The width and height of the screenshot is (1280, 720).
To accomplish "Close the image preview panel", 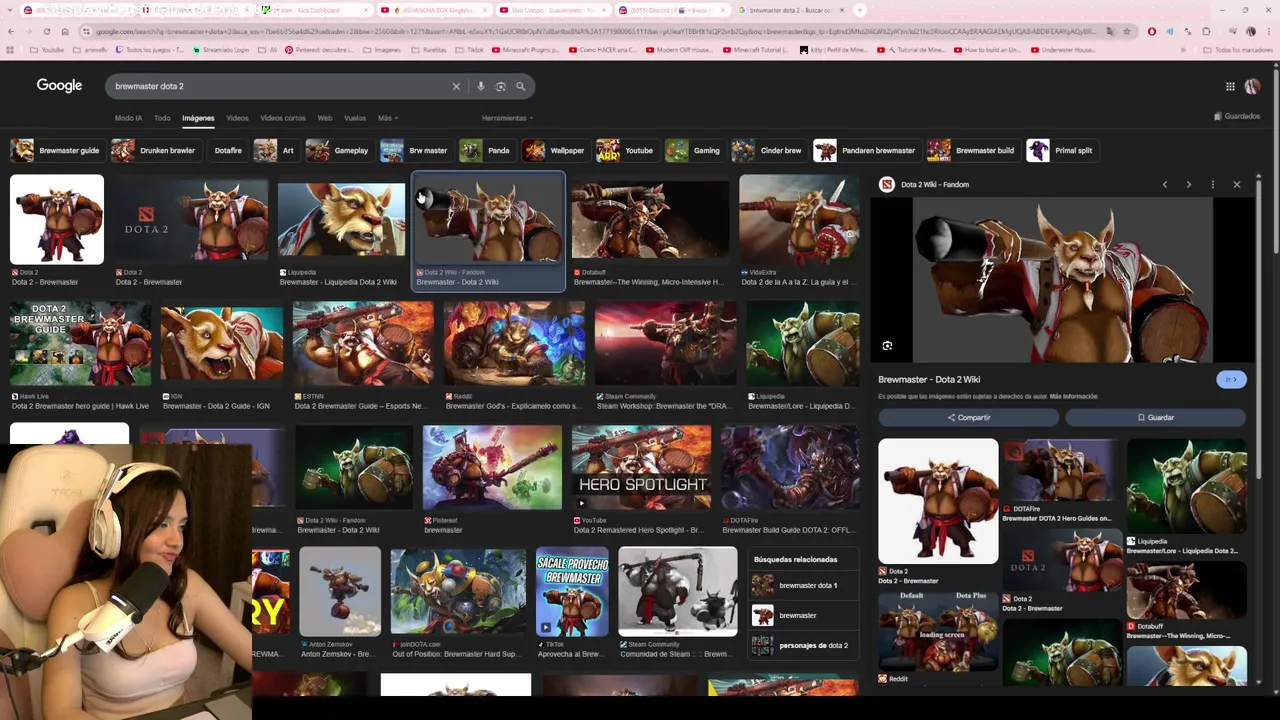I will coord(1236,184).
